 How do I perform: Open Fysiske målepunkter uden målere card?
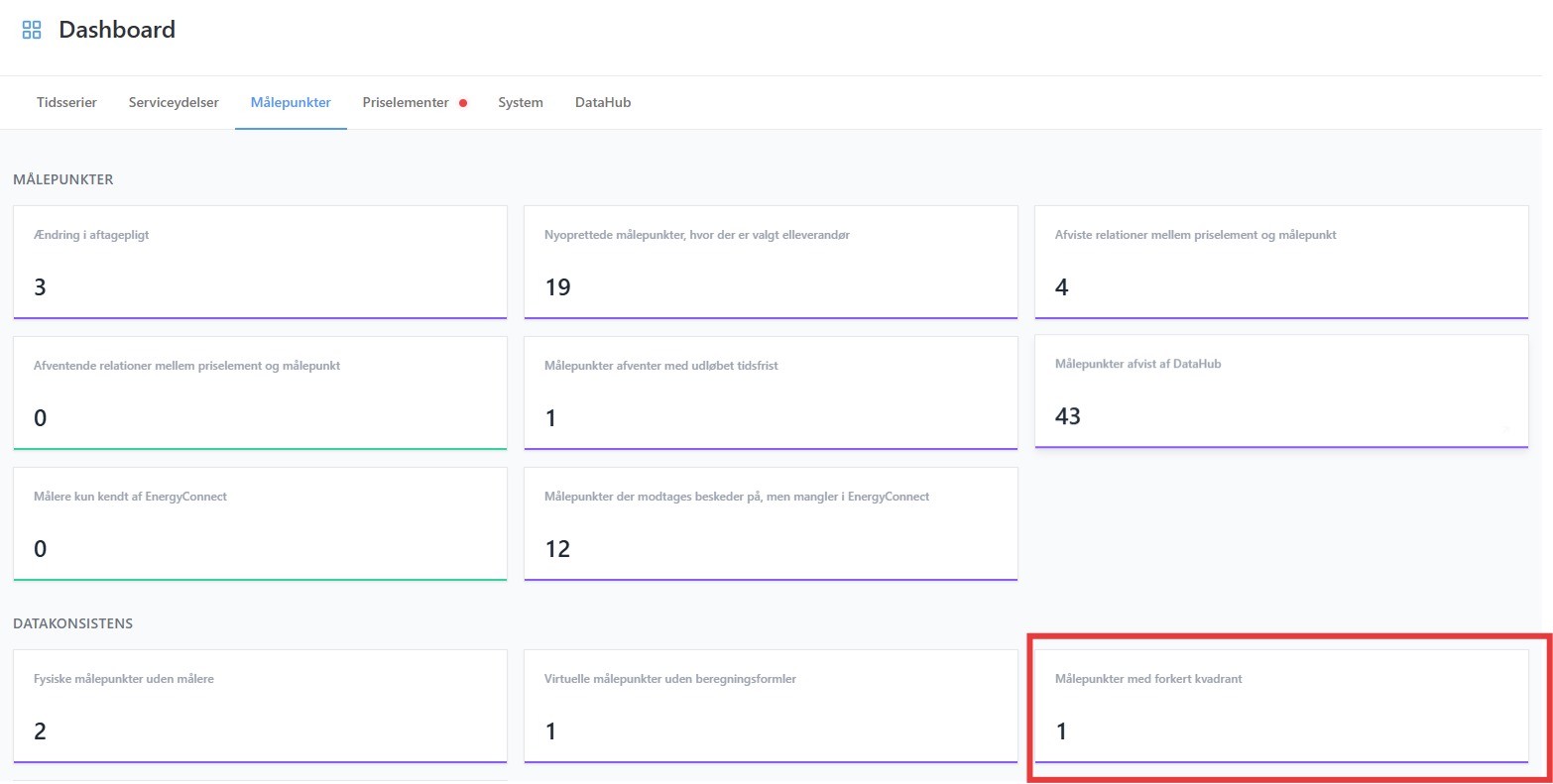pyautogui.click(x=260, y=707)
